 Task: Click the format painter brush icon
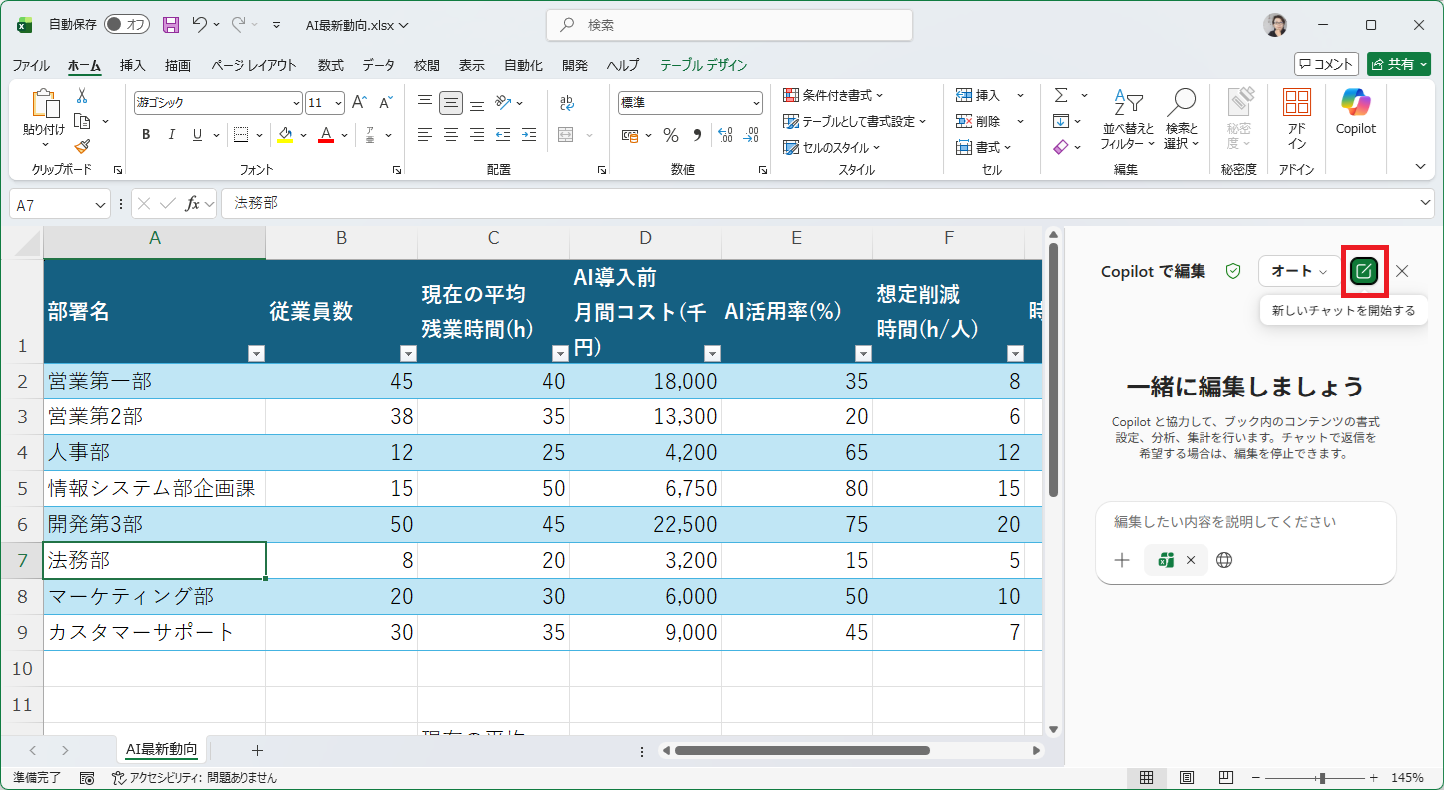click(82, 147)
